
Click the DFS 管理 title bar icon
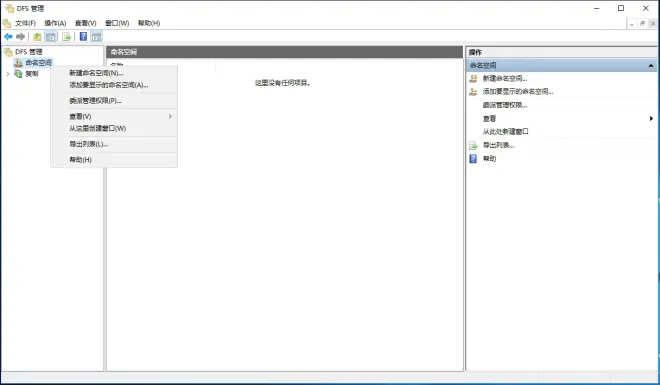(9, 8)
